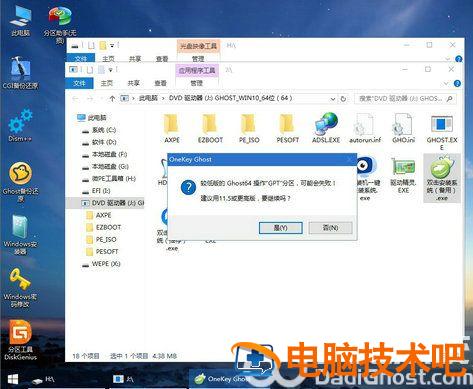Open the Dism++ desktop shortcut
This screenshot has width=473, height=389.
pos(20,125)
